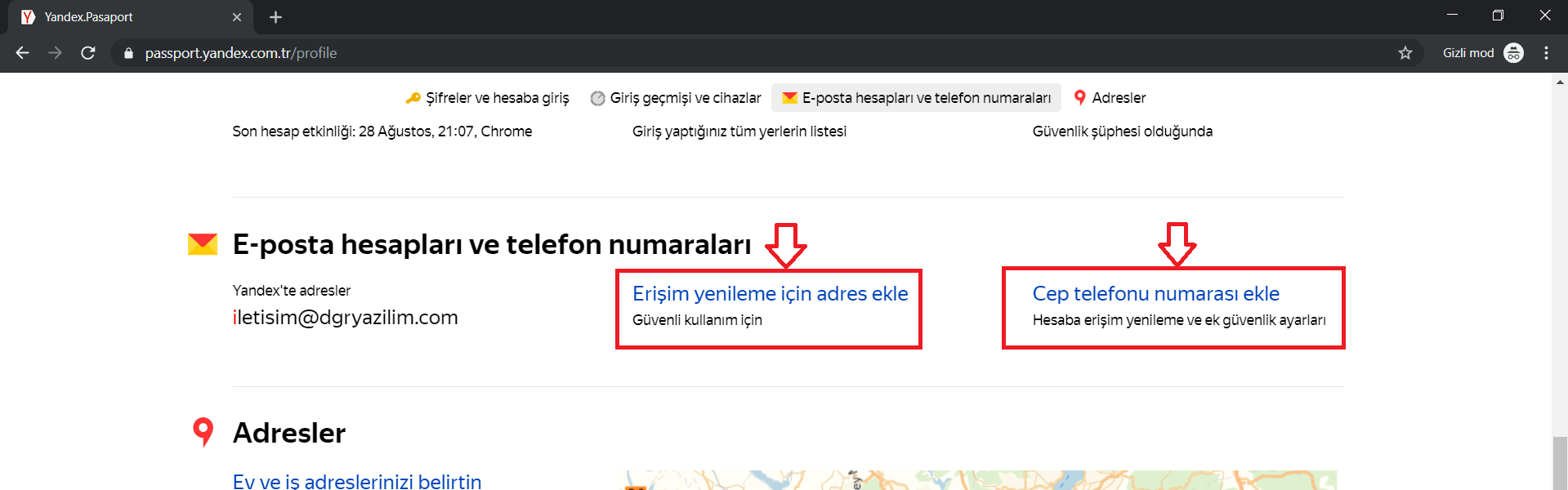The image size is (1568, 490).
Task: Go back to the previous page
Action: [22, 53]
